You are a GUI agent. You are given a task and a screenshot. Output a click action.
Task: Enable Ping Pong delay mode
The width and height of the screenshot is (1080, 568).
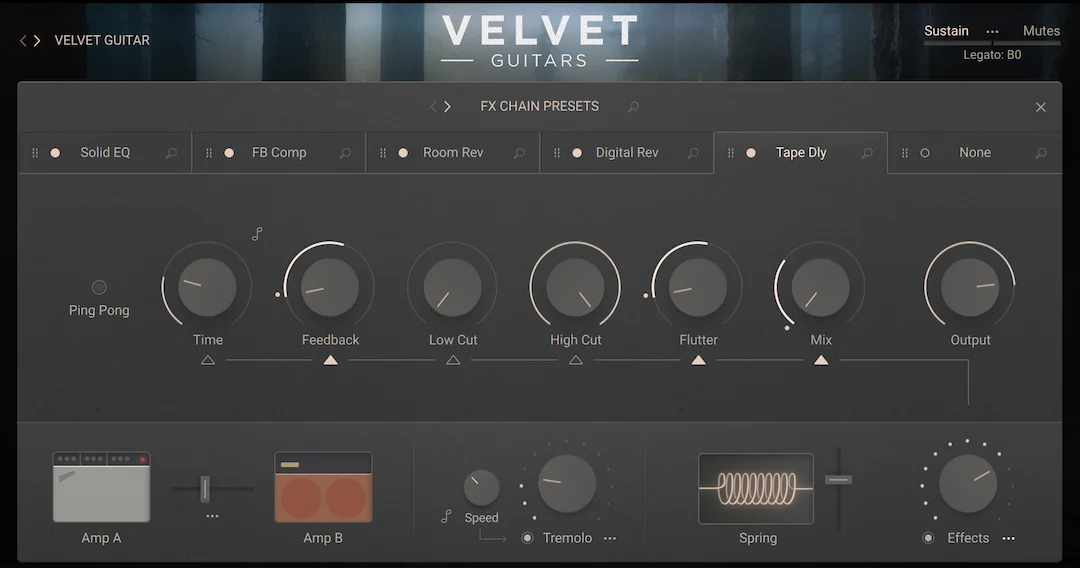[x=99, y=287]
